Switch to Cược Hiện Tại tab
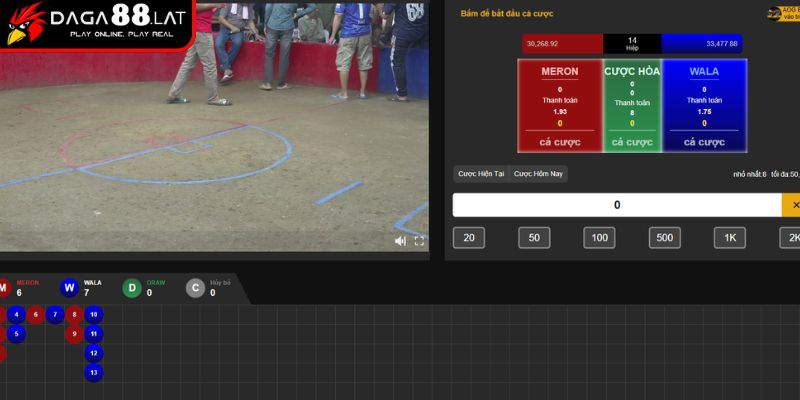 click(481, 174)
